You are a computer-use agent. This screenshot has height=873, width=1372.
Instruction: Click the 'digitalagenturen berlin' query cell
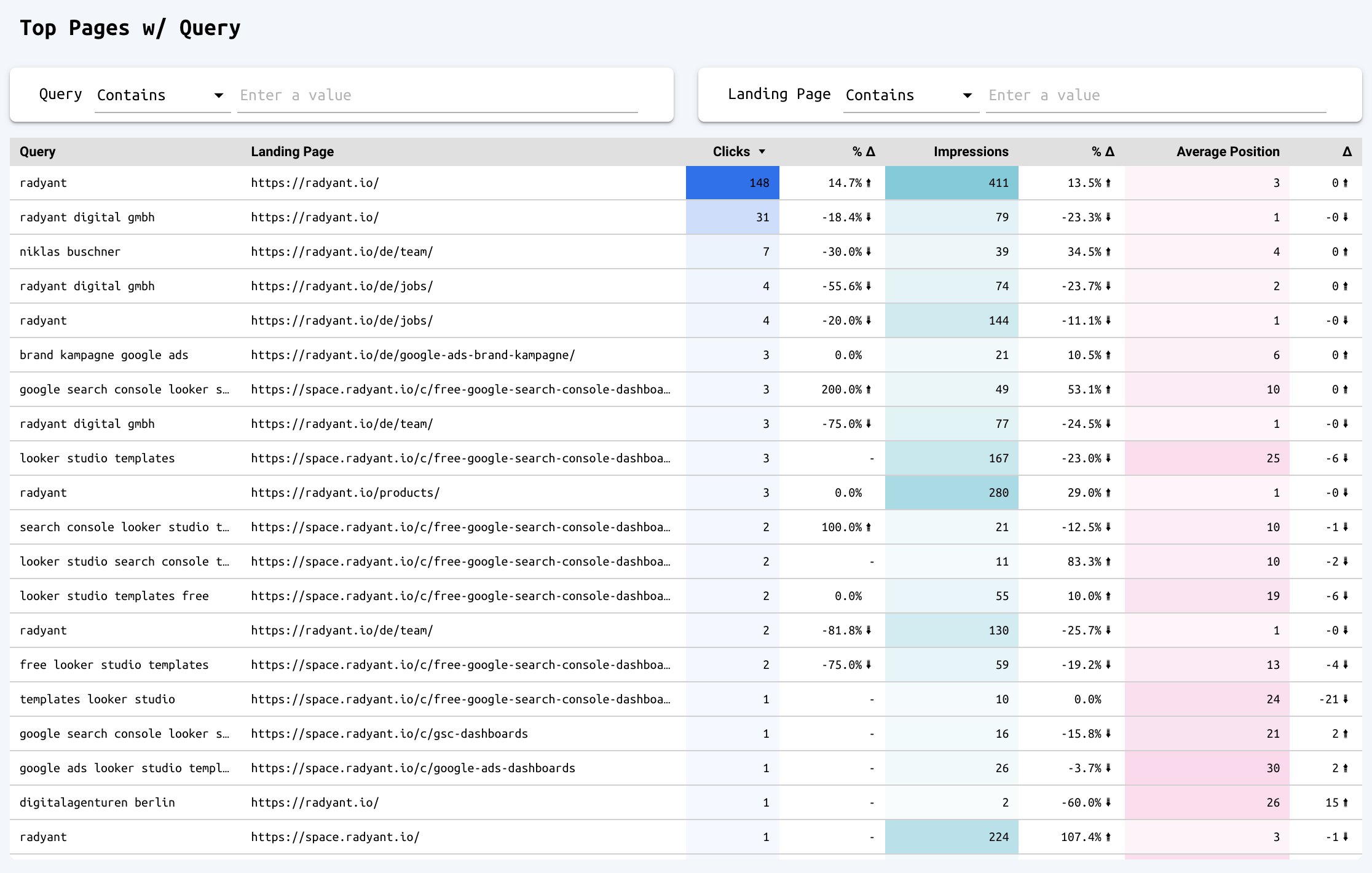click(97, 802)
